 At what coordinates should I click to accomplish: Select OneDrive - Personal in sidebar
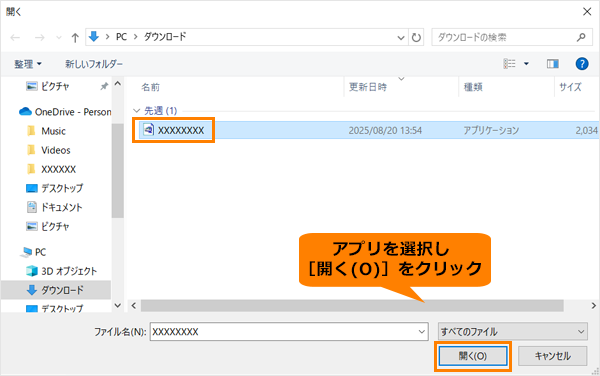coord(65,112)
